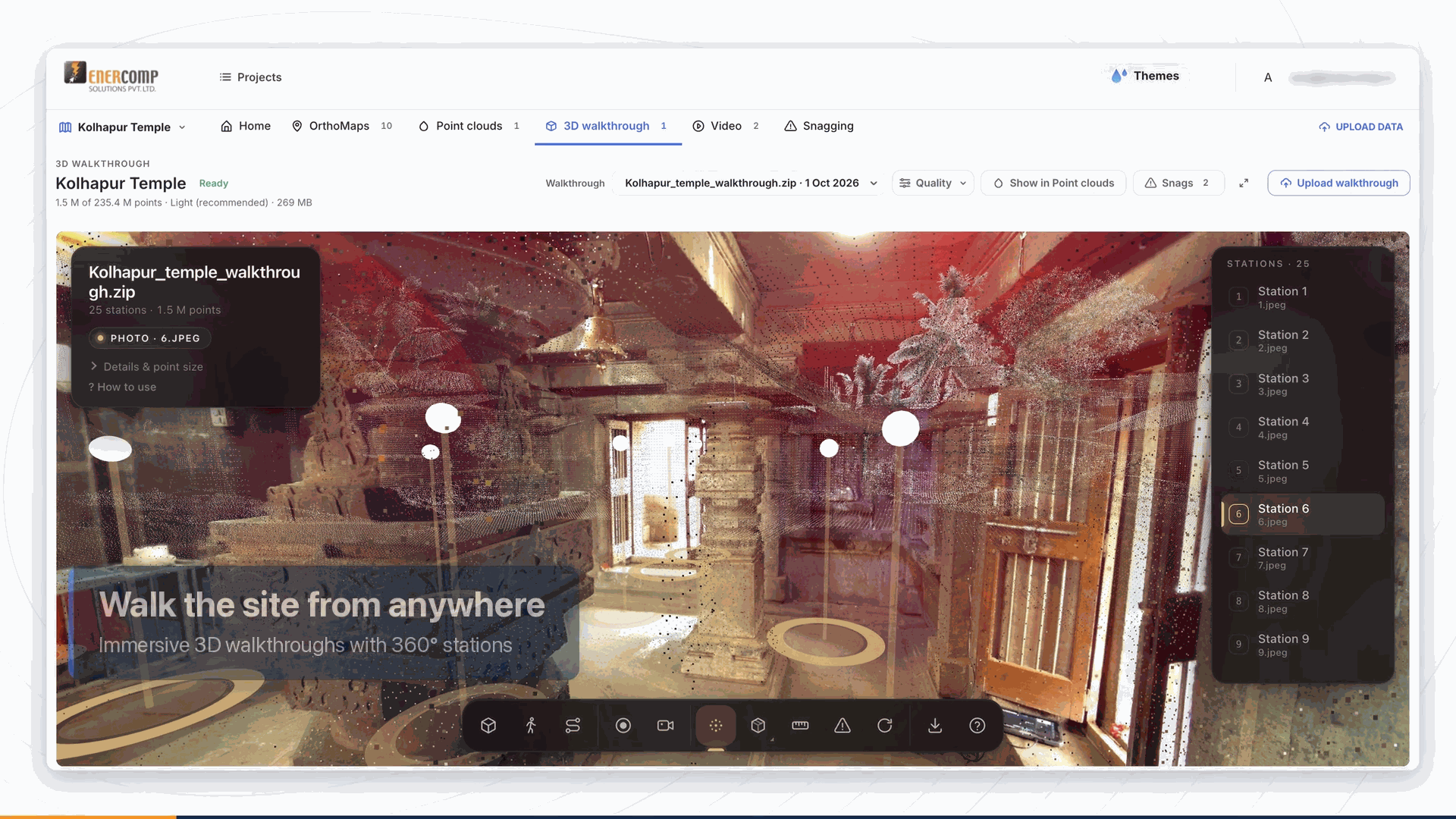Click the PHOTO 6.JPEG badge
Image resolution: width=1456 pixels, height=819 pixels.
149,338
